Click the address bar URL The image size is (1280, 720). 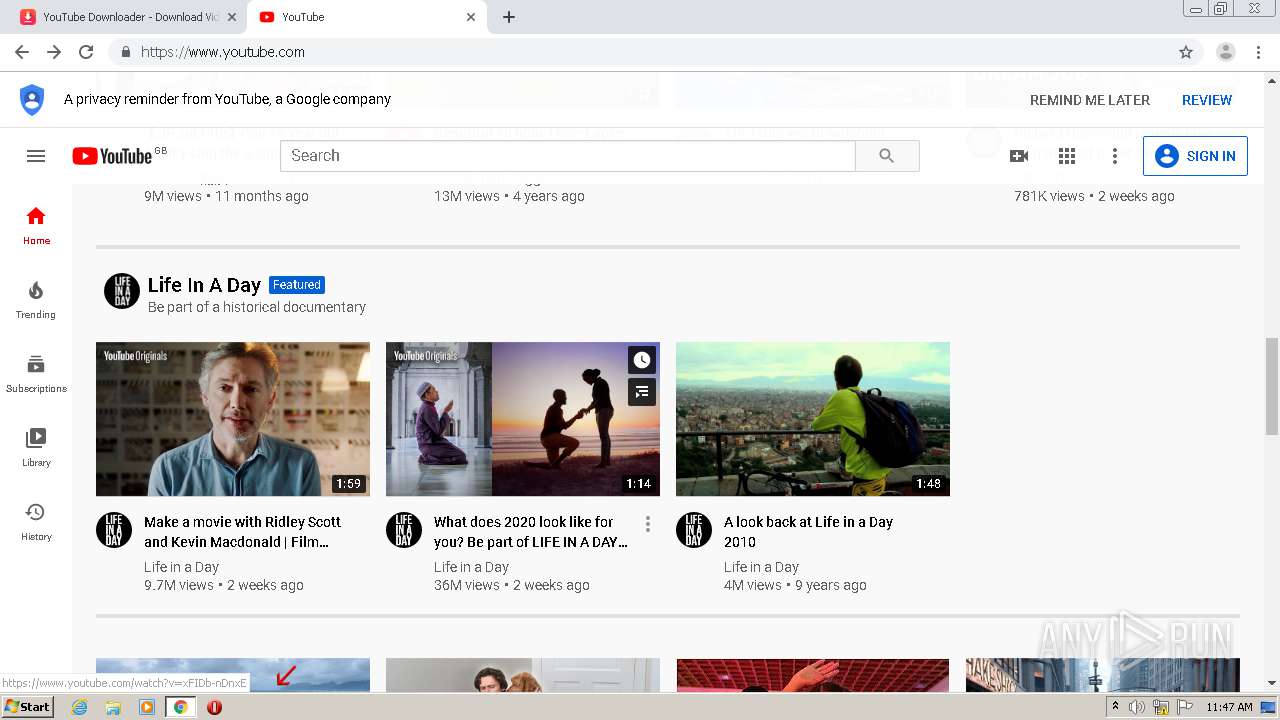223,52
